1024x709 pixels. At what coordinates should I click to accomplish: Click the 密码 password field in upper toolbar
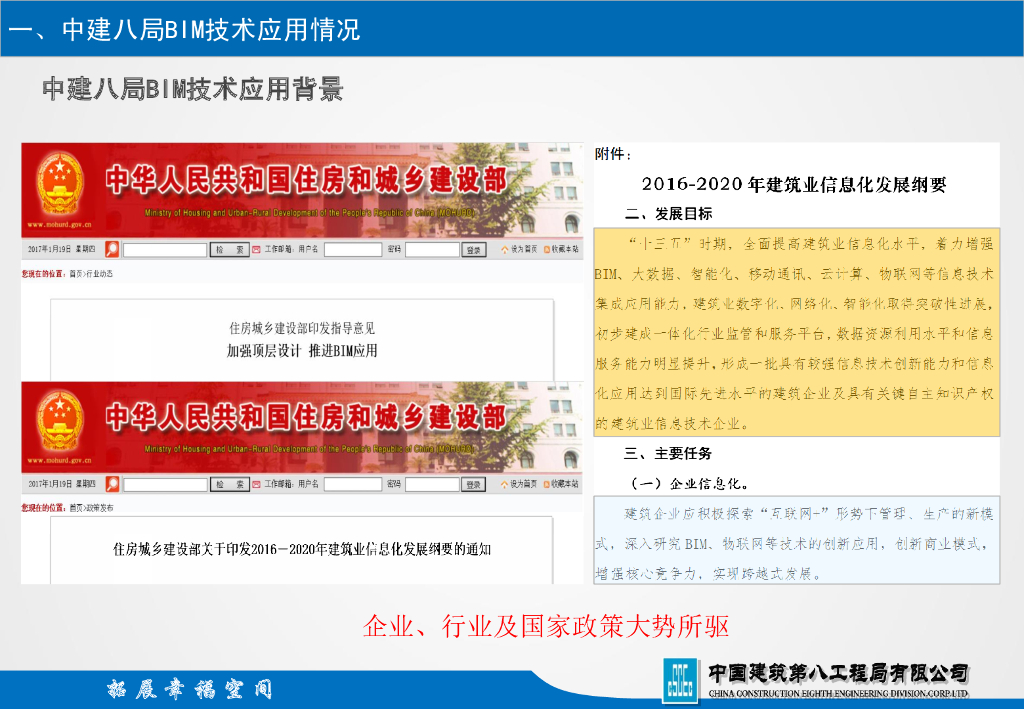click(432, 249)
